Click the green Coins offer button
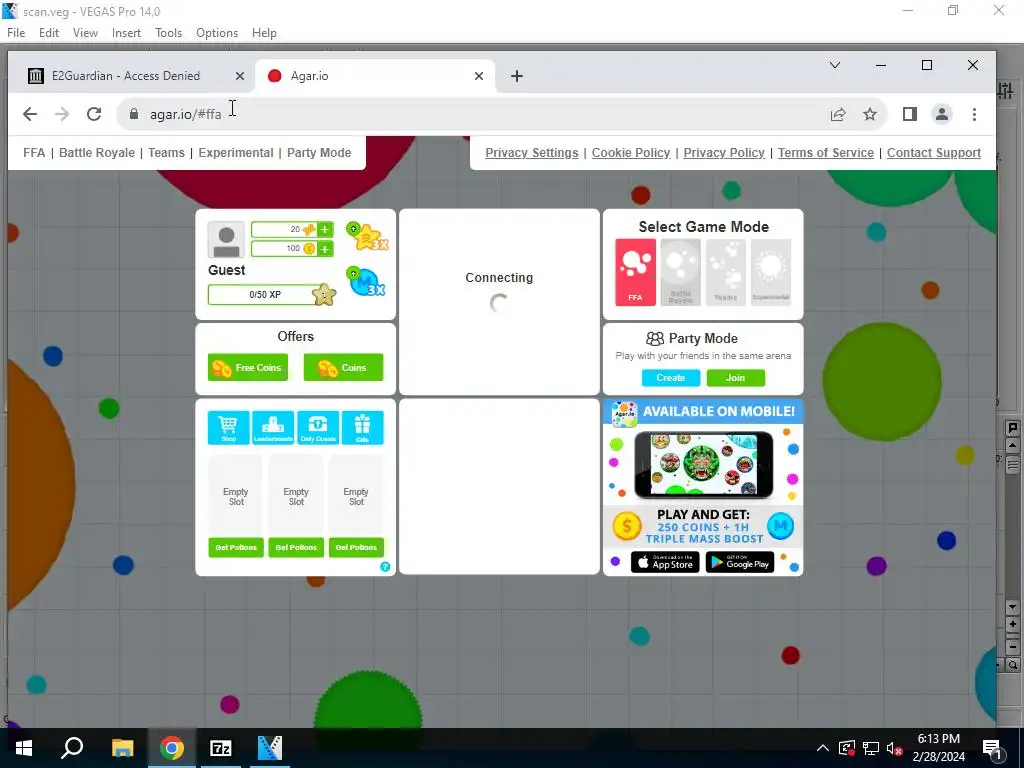The height and width of the screenshot is (768, 1024). [344, 368]
